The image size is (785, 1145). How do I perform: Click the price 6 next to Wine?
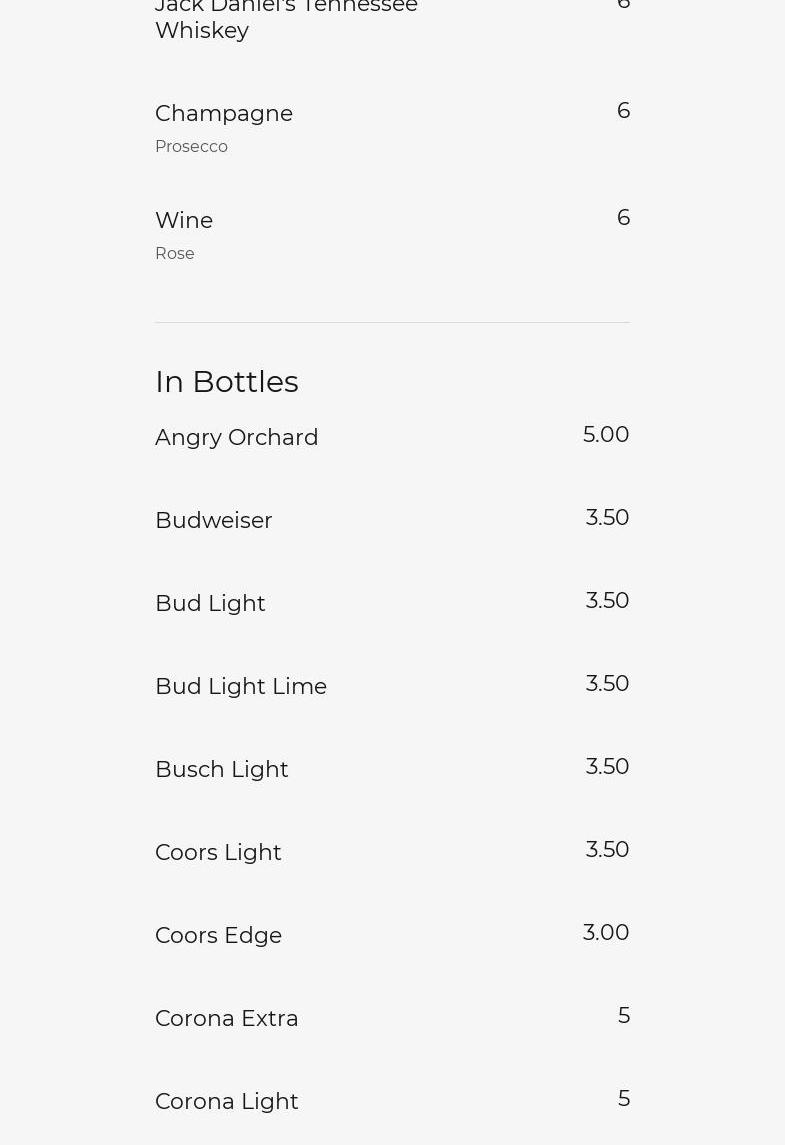coord(623,217)
